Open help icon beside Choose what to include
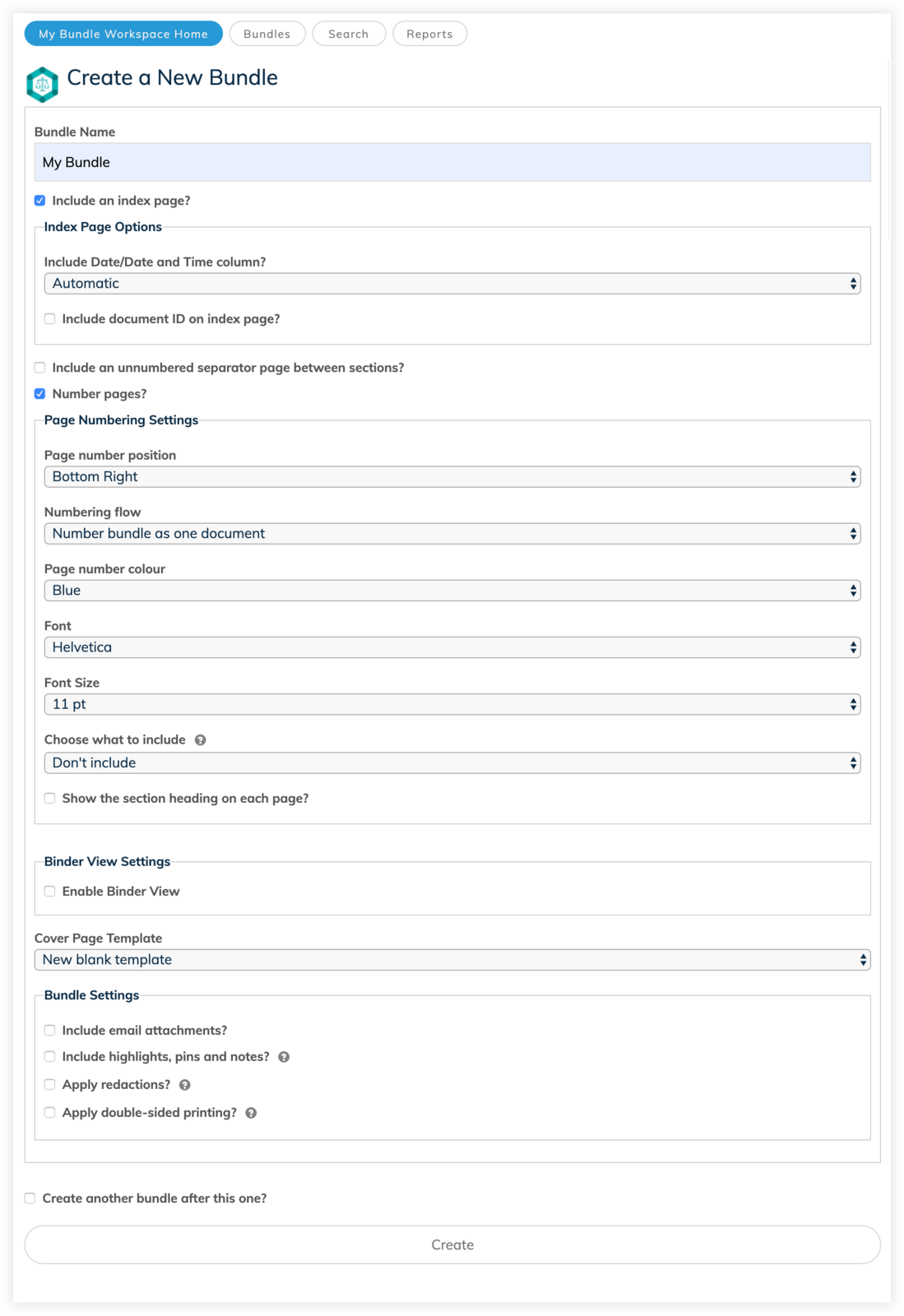Screen dimensions: 904x1316 (x=200, y=740)
